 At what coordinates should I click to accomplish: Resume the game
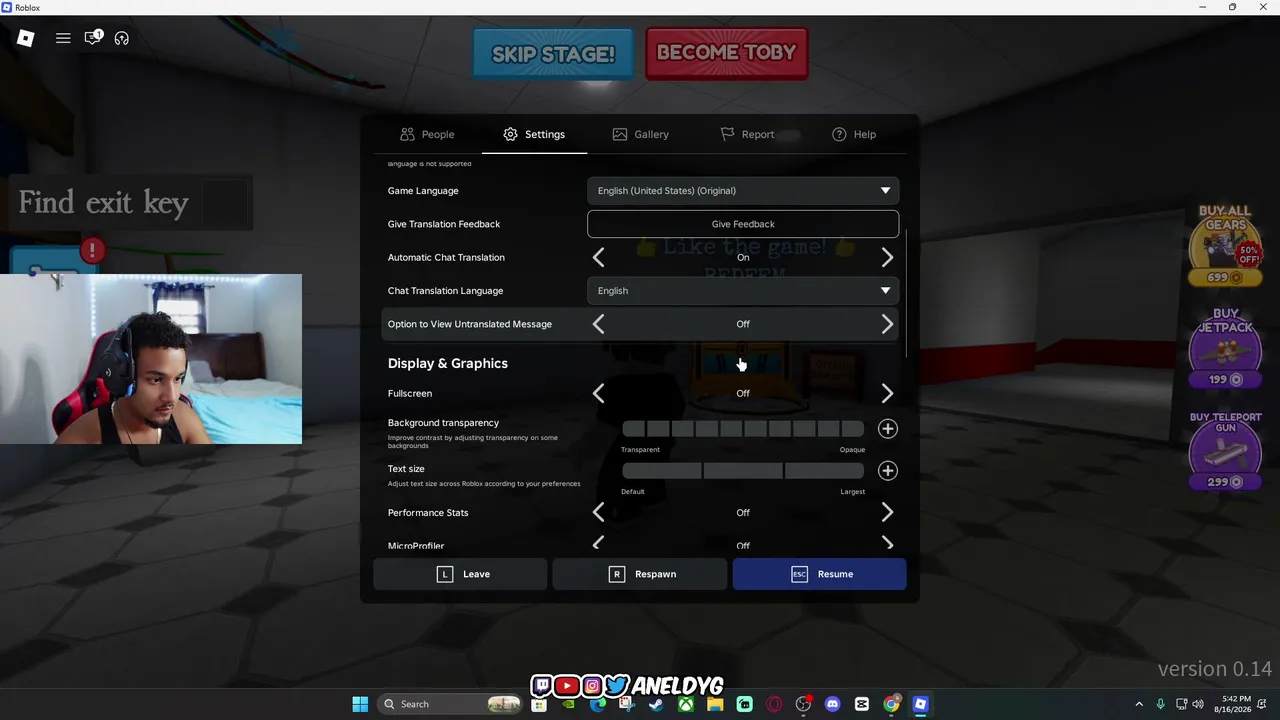819,574
